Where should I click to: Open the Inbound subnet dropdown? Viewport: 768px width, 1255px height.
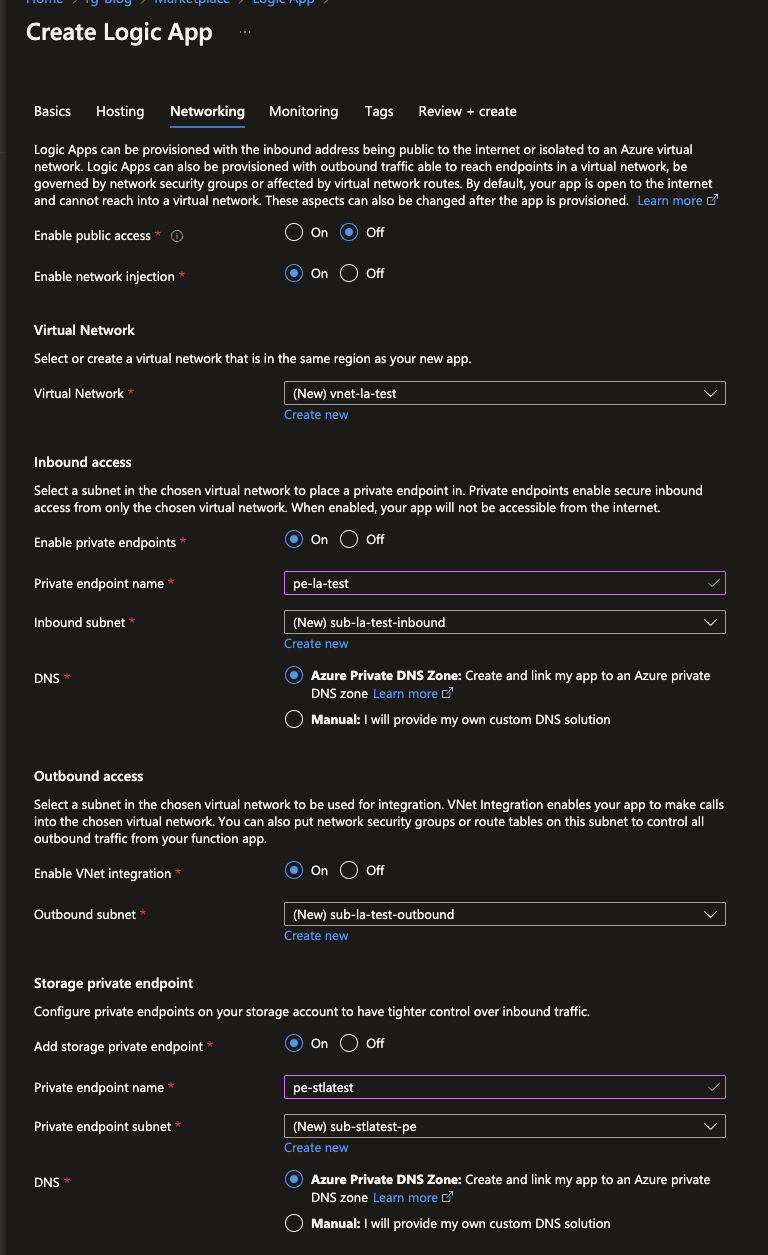tap(505, 622)
